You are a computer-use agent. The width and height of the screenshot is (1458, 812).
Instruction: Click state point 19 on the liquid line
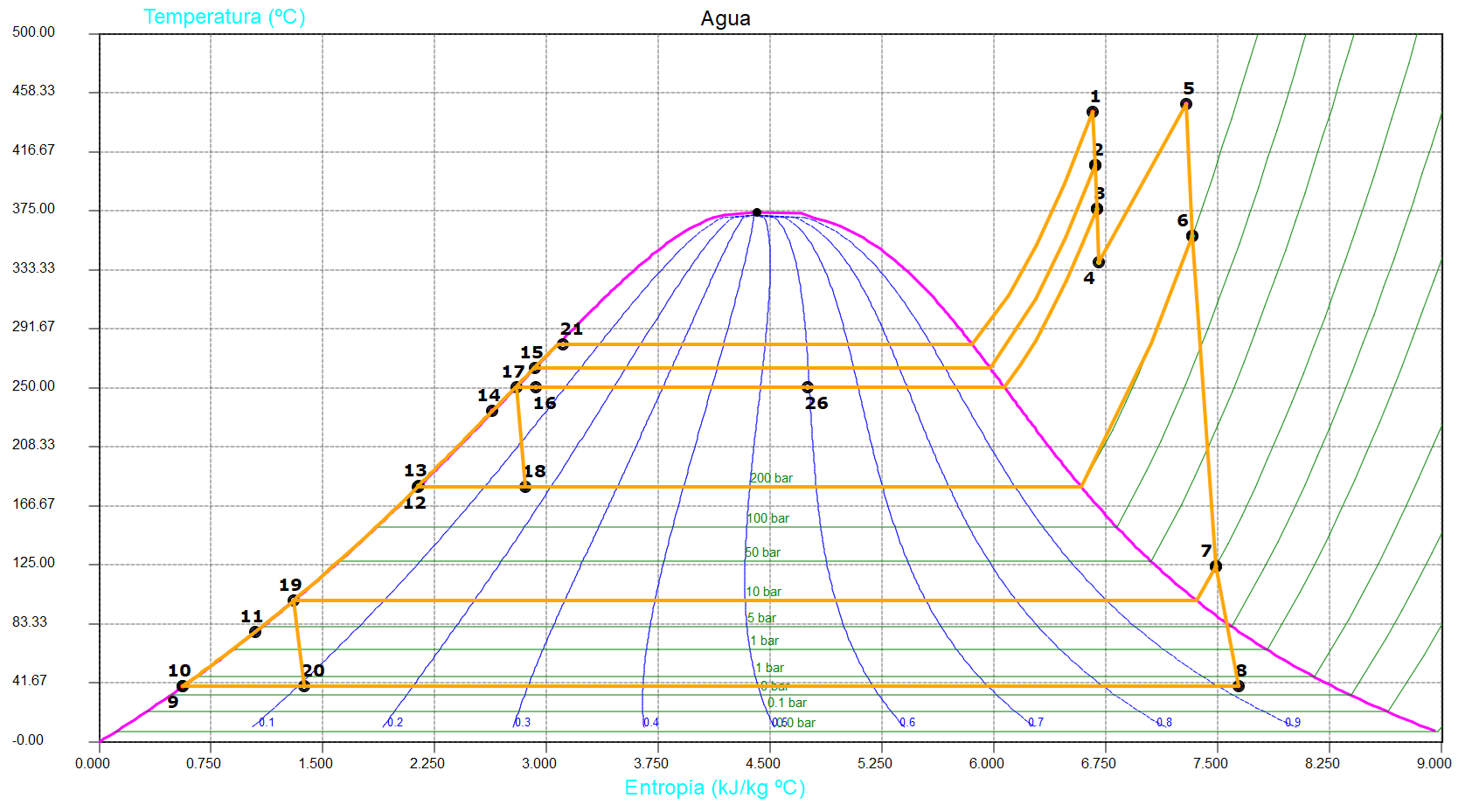(x=294, y=600)
